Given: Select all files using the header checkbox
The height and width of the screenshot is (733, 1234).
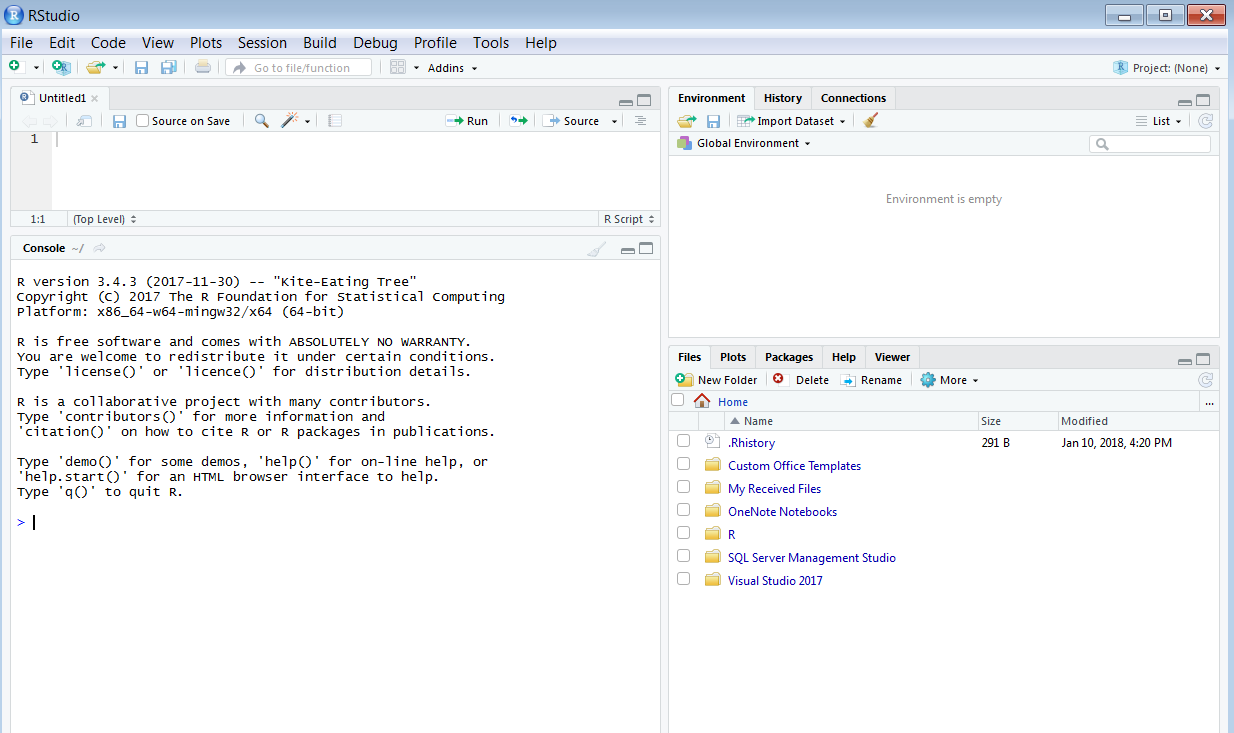Looking at the screenshot, I should (x=677, y=399).
